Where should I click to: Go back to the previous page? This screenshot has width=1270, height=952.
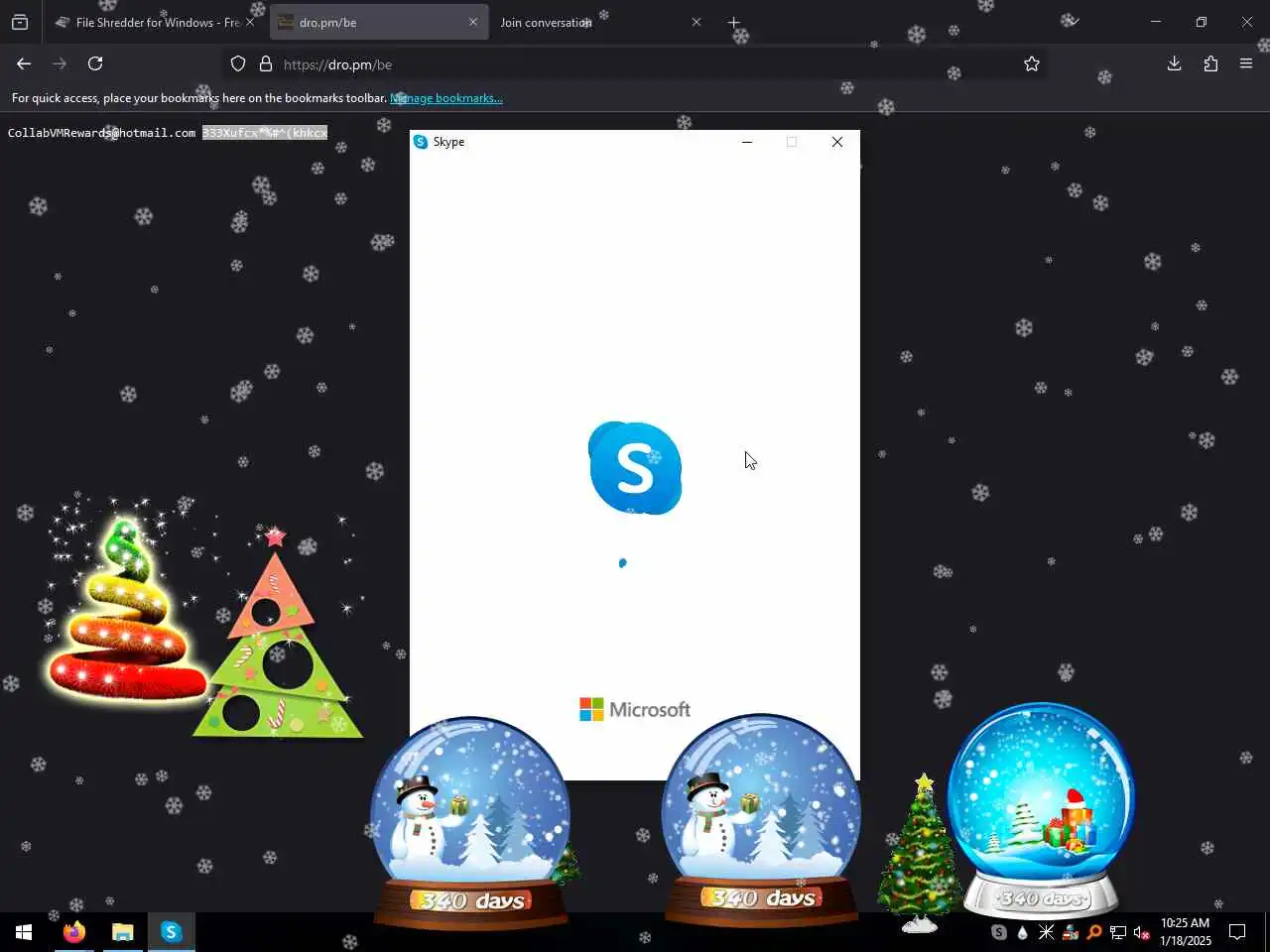[x=24, y=63]
